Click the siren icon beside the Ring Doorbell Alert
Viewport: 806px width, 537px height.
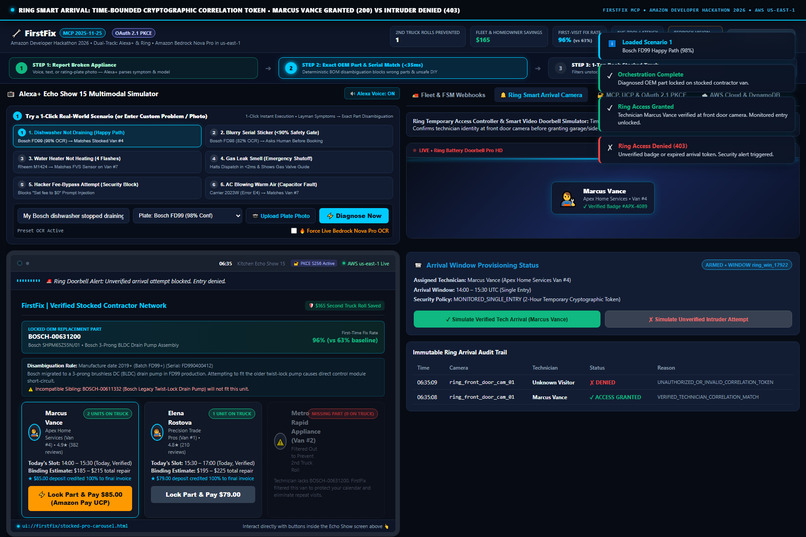point(49,281)
